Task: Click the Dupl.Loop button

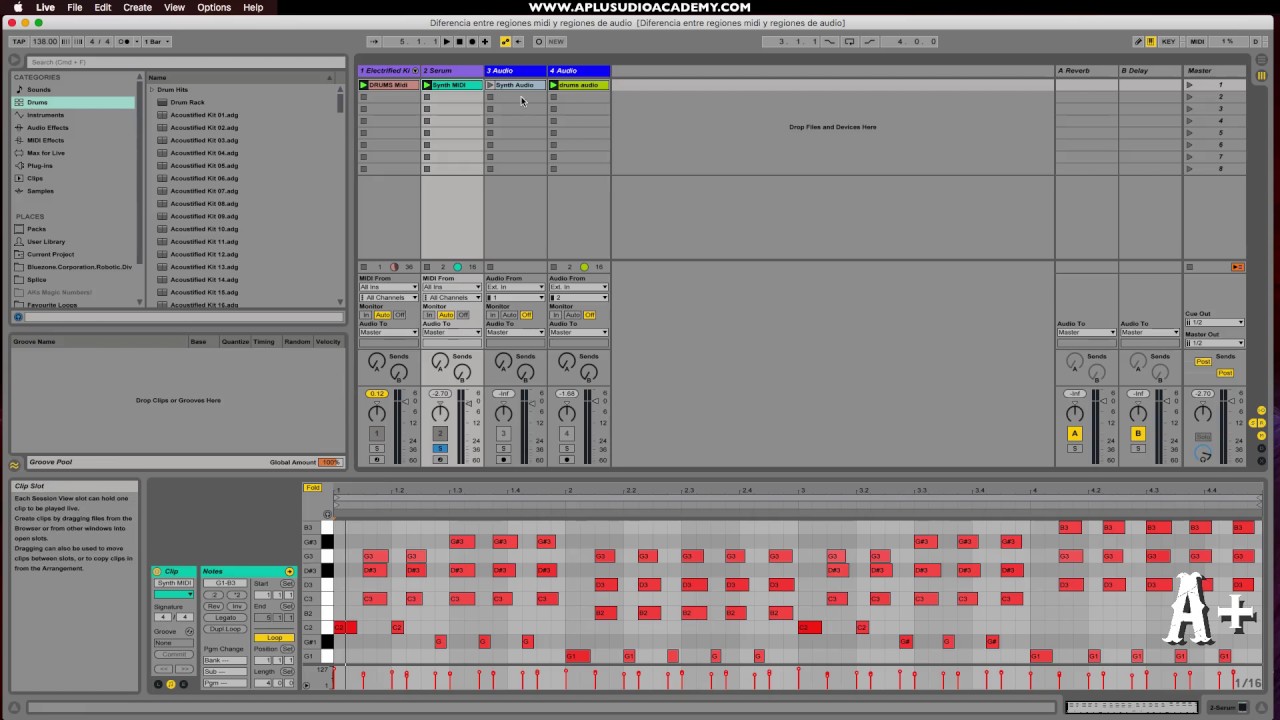Action: [x=225, y=629]
